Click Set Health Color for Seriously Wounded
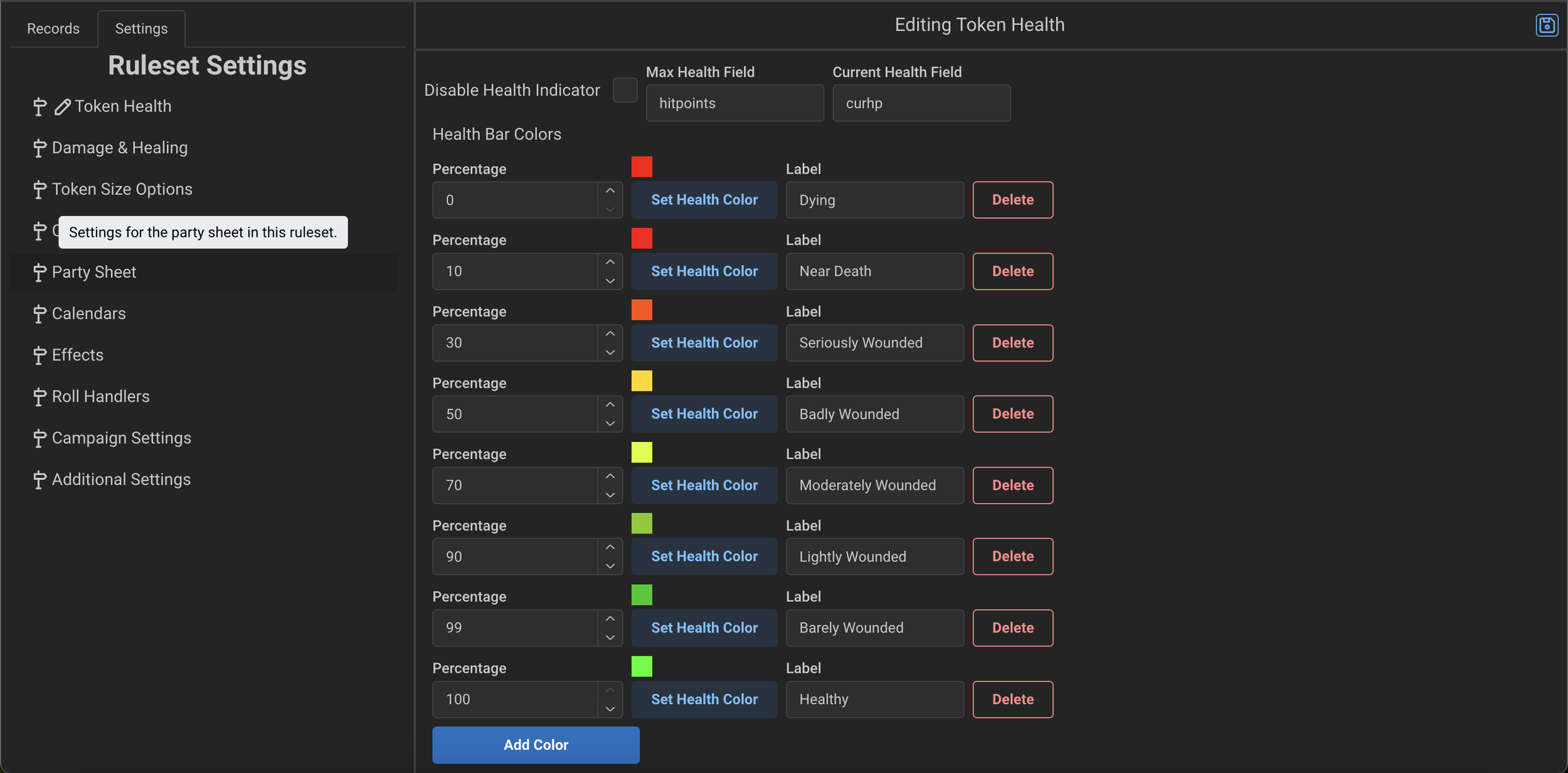Viewport: 1568px width, 773px height. [x=704, y=343]
